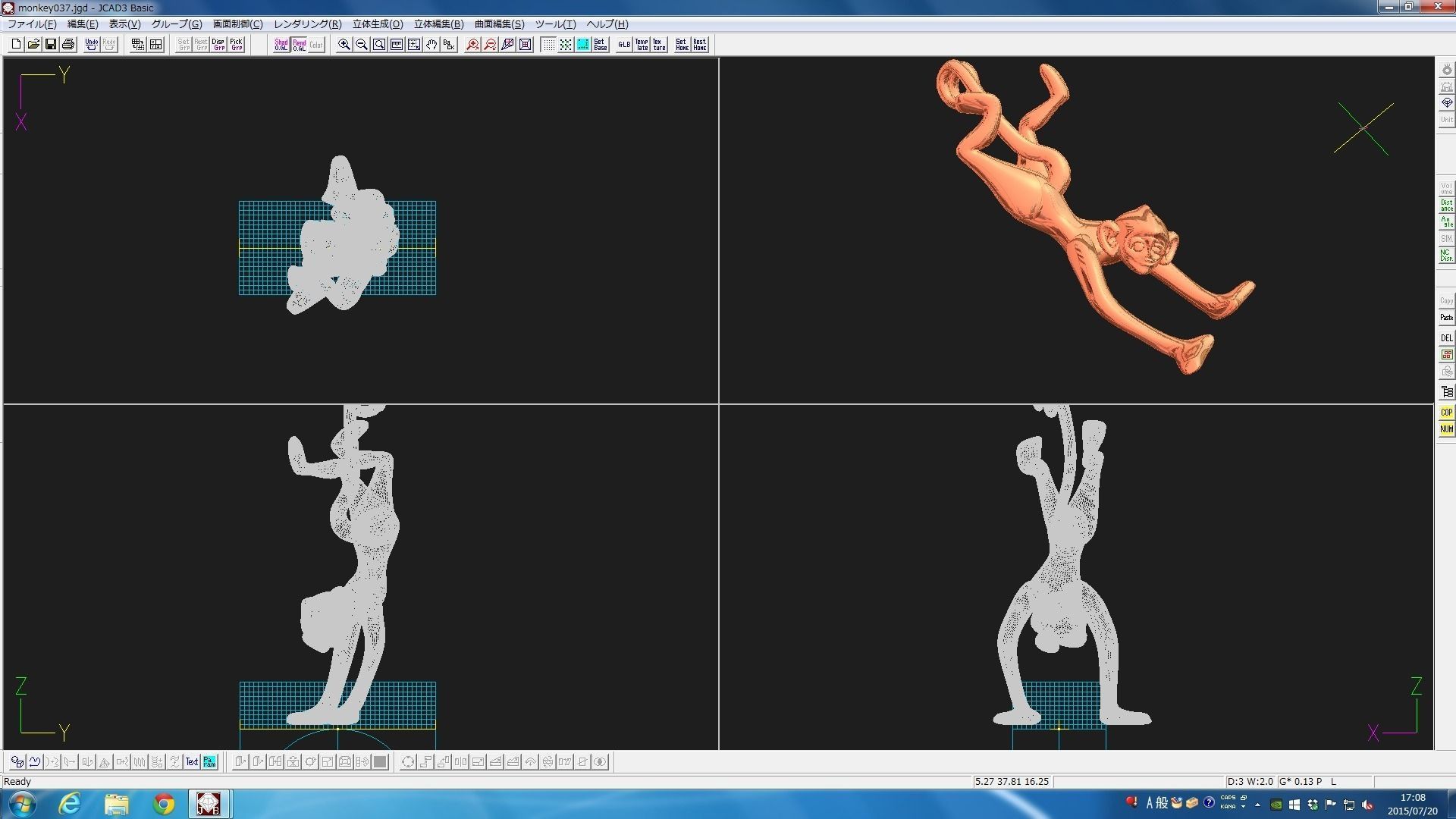The height and width of the screenshot is (819, 1456).
Task: Click the DEL button in right sidebar
Action: click(x=1446, y=338)
